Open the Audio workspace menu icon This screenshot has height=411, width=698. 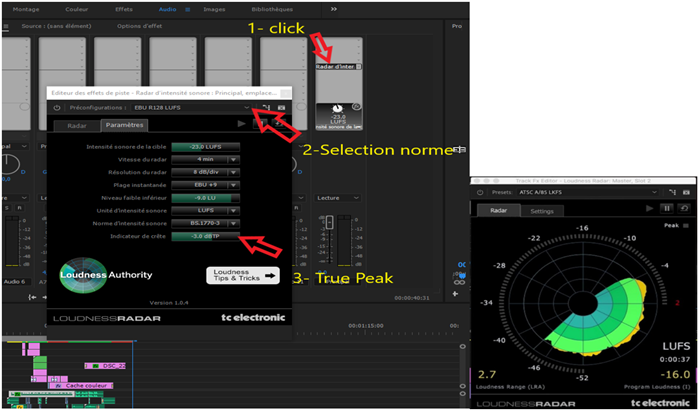click(x=187, y=9)
